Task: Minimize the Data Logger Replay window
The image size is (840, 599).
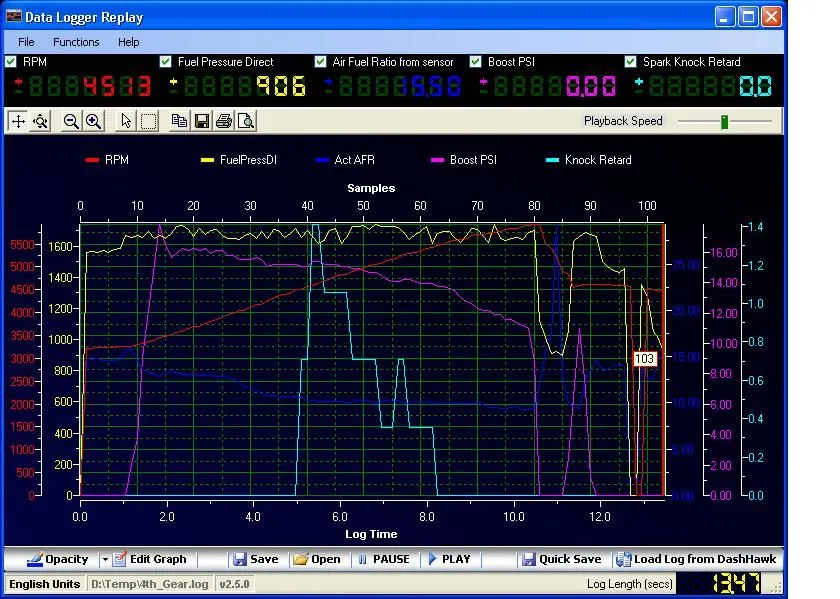Action: click(x=725, y=17)
